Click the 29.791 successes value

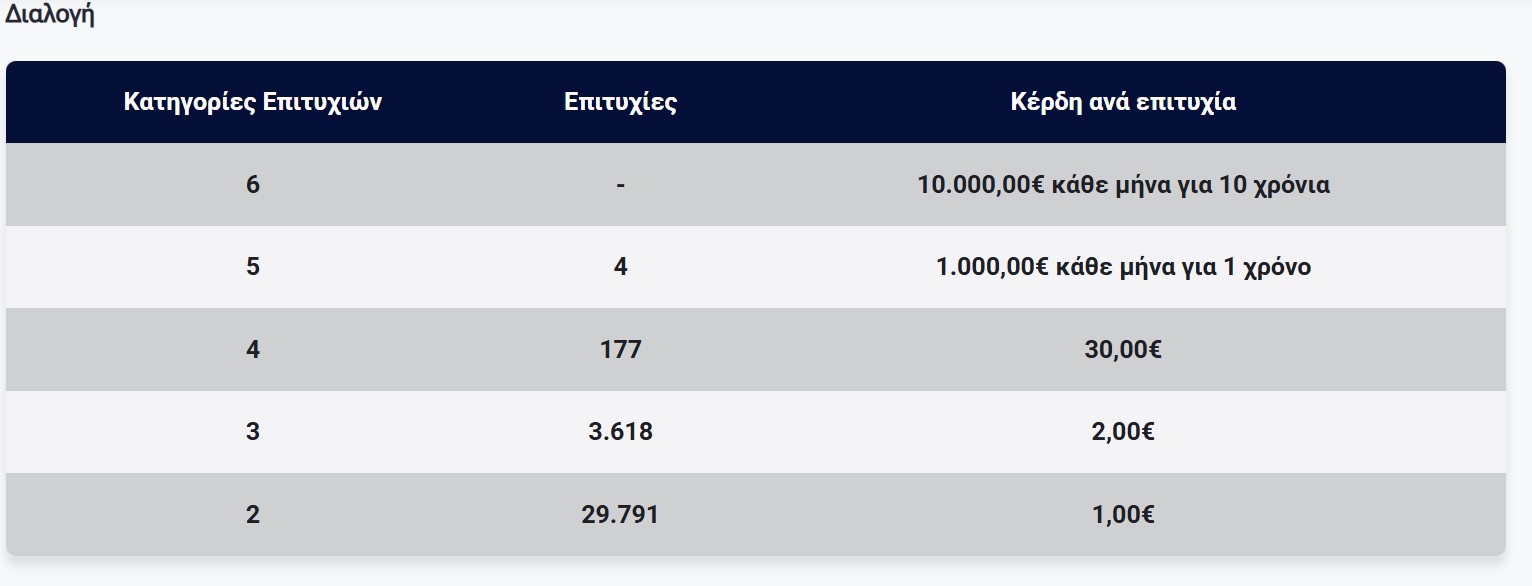coord(620,514)
